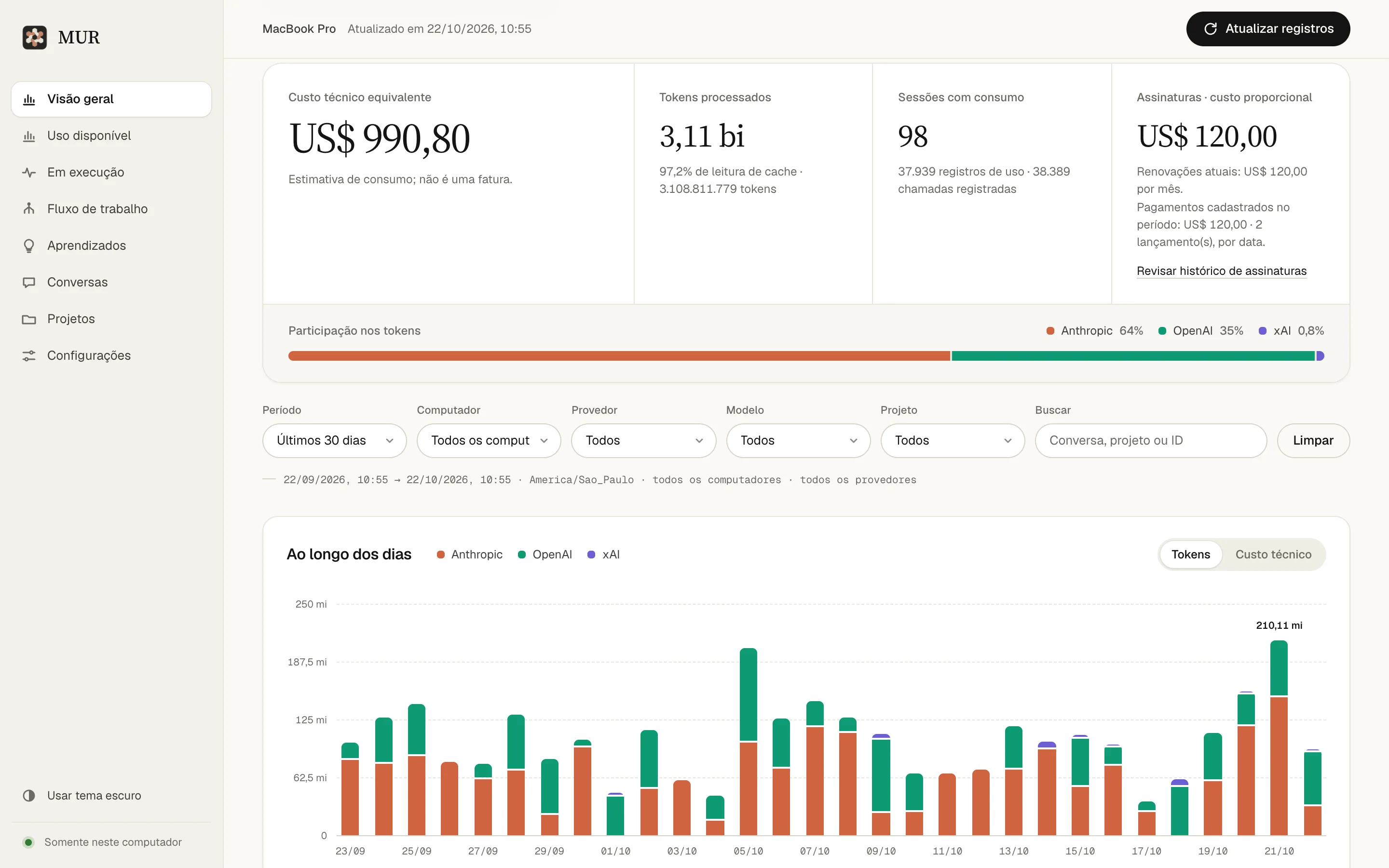Viewport: 1389px width, 868px height.
Task: Open the Computador dropdown
Action: [x=489, y=440]
